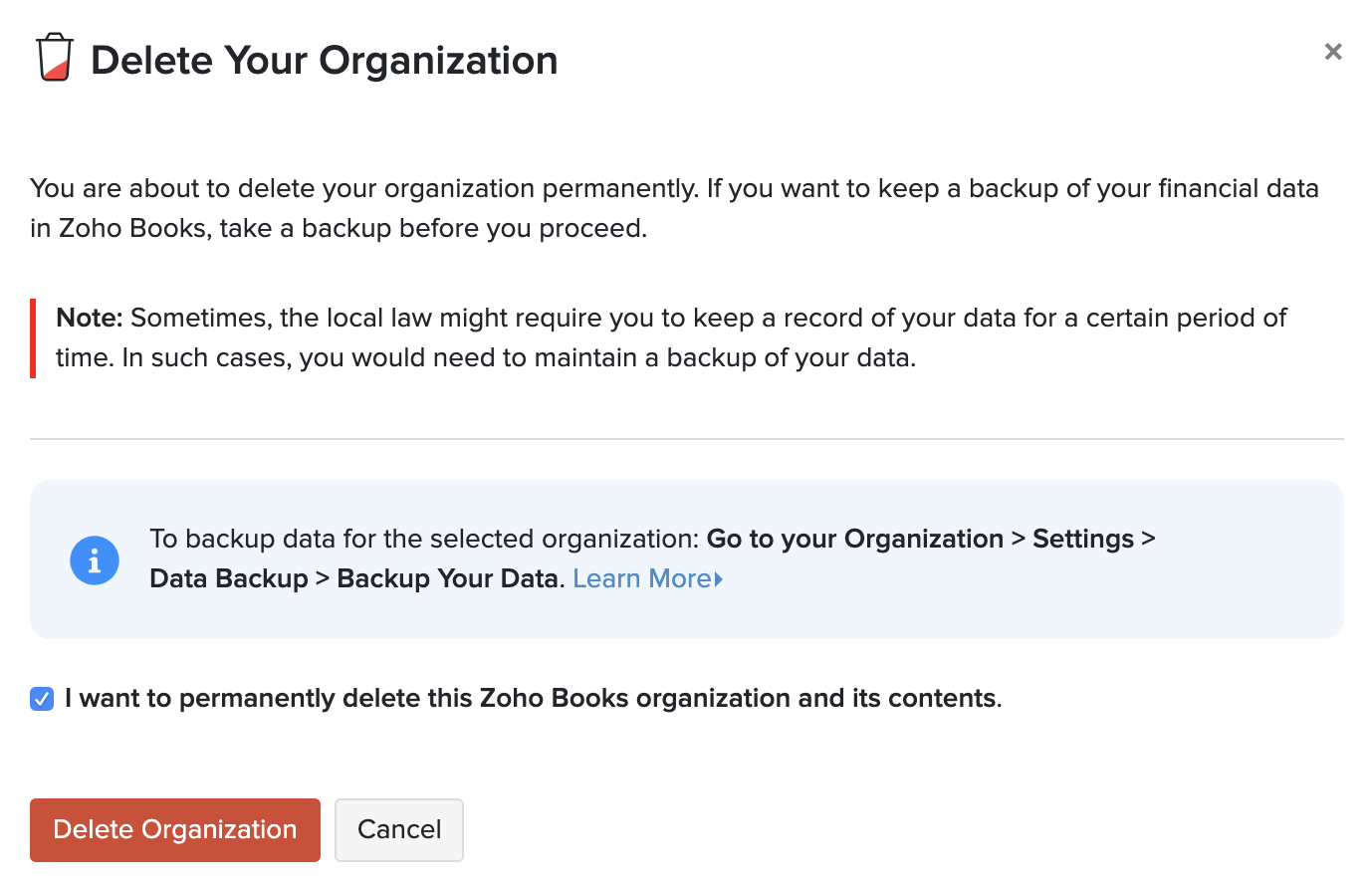Click the bold 'Data Backup' text
Screen dimensions: 1372x886
pos(229,578)
